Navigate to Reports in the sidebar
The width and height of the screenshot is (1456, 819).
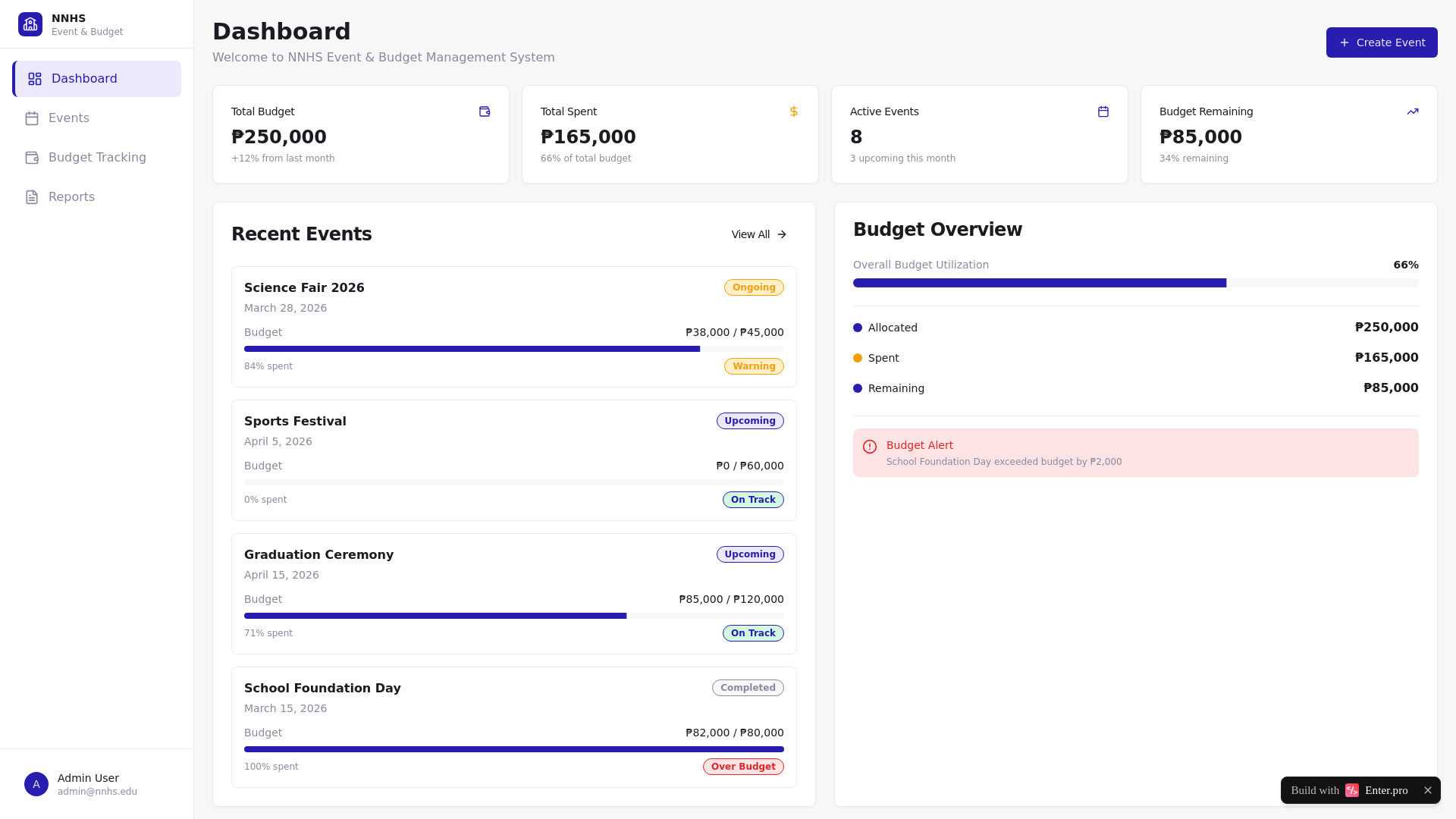click(71, 197)
